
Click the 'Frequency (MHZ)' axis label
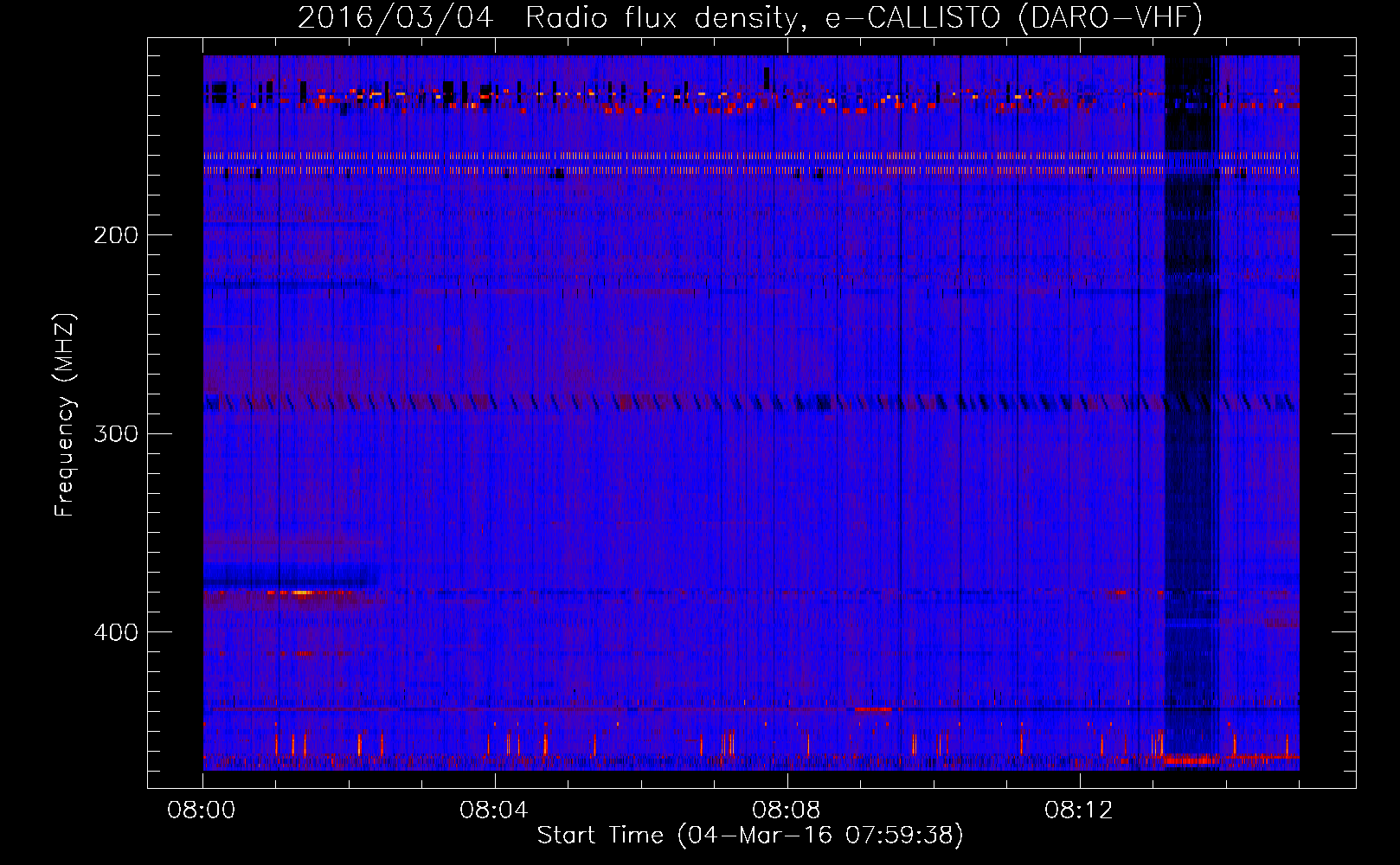(66, 414)
